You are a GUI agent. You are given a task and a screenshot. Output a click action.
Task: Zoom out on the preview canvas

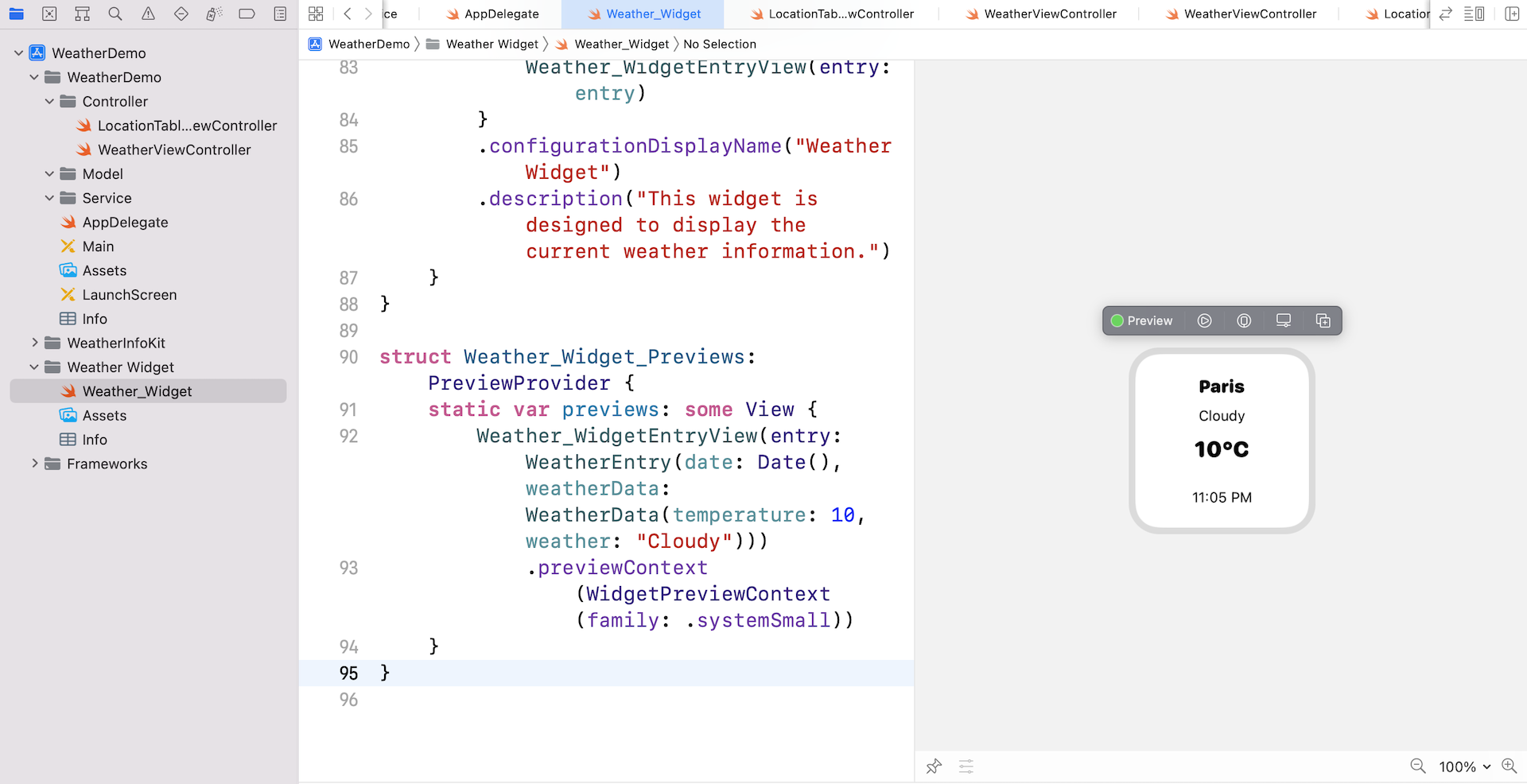[1417, 766]
